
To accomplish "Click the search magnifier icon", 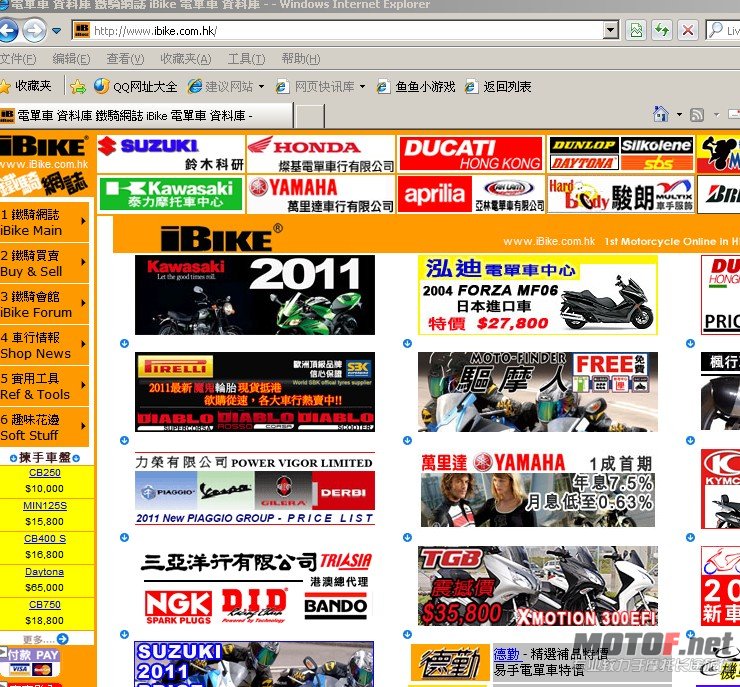I will click(x=716, y=30).
